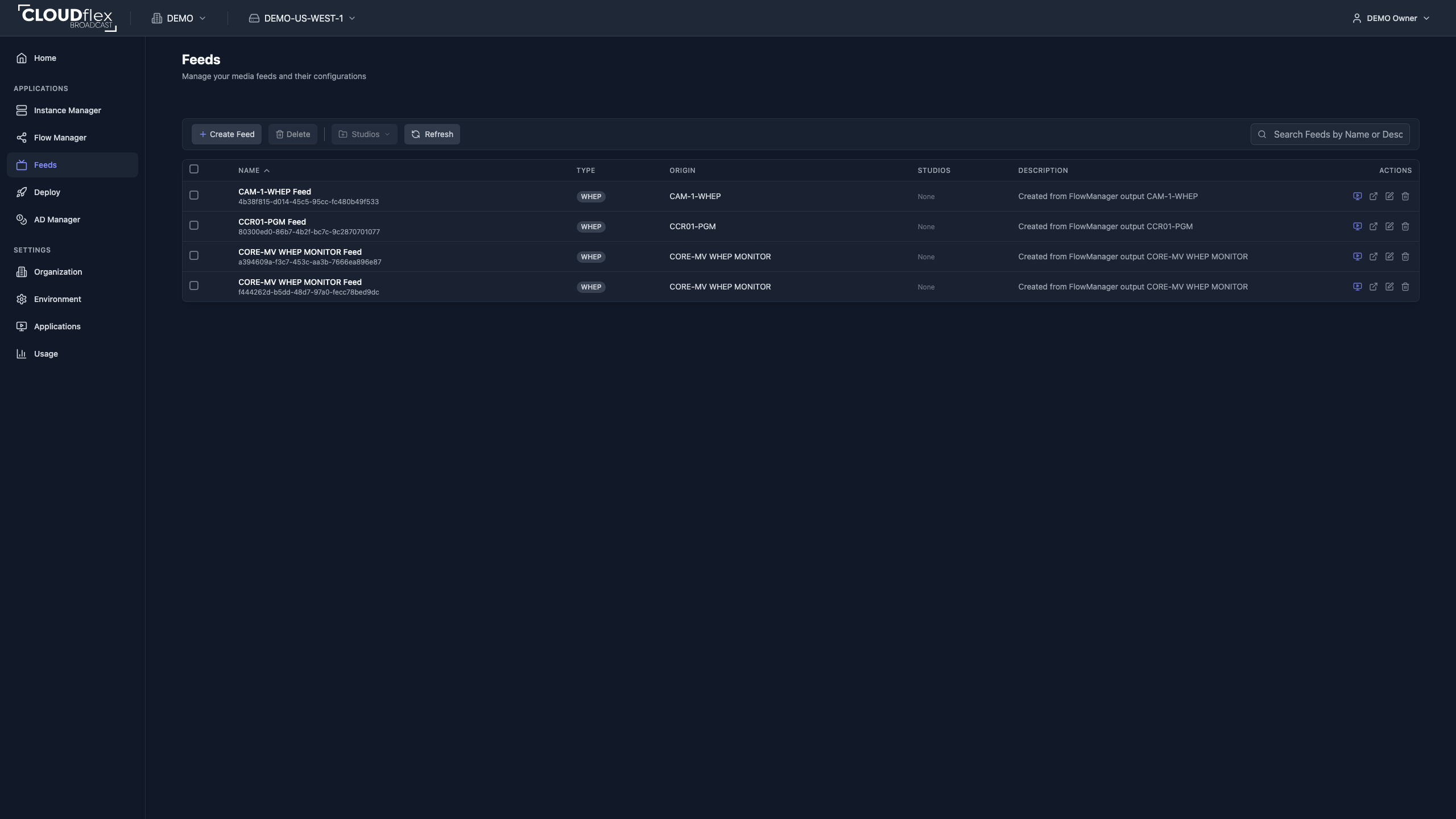Image resolution: width=1456 pixels, height=819 pixels.
Task: Open the Applications settings page
Action: 72,326
